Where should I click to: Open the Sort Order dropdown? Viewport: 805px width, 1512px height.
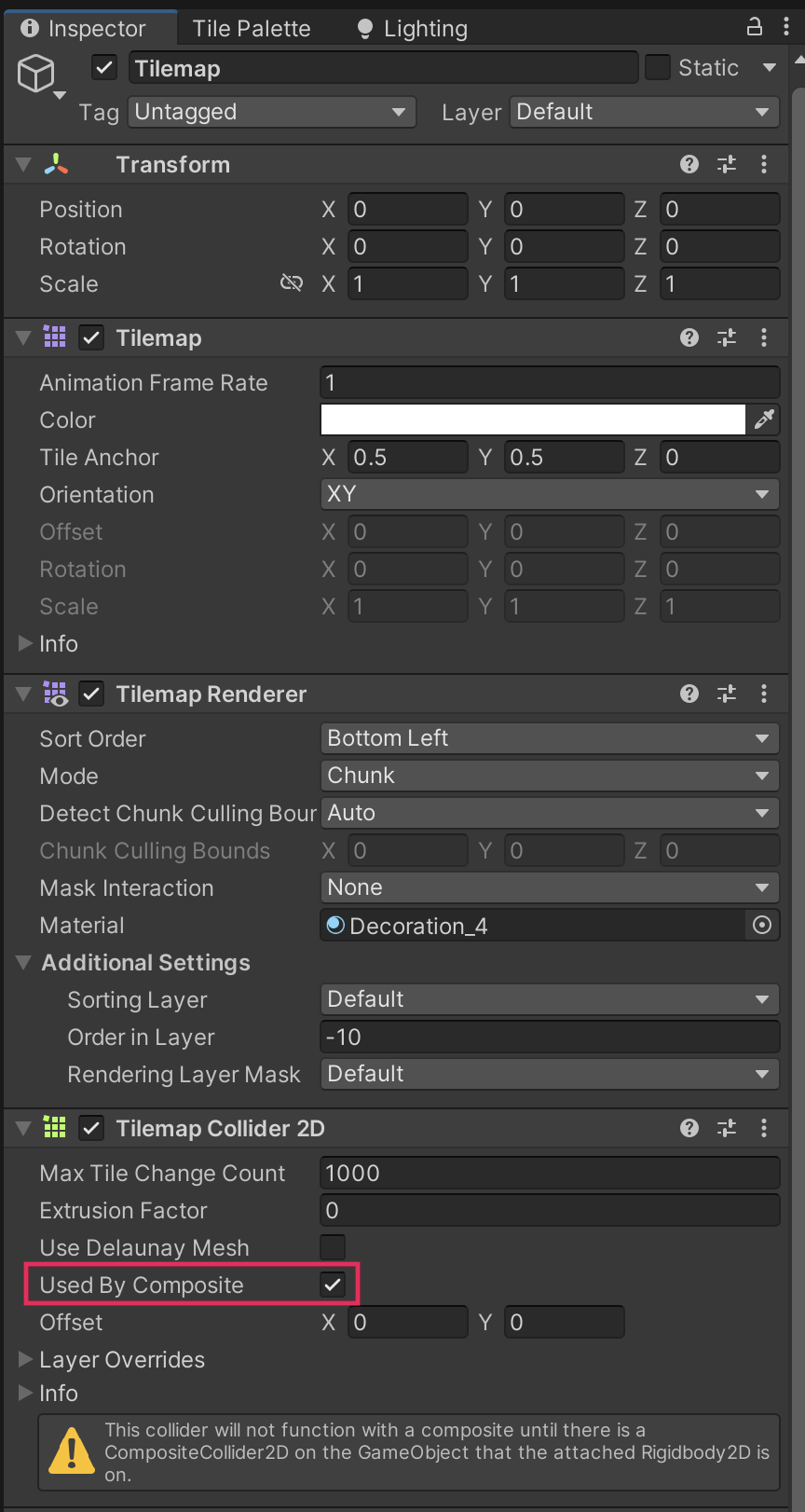tap(550, 738)
